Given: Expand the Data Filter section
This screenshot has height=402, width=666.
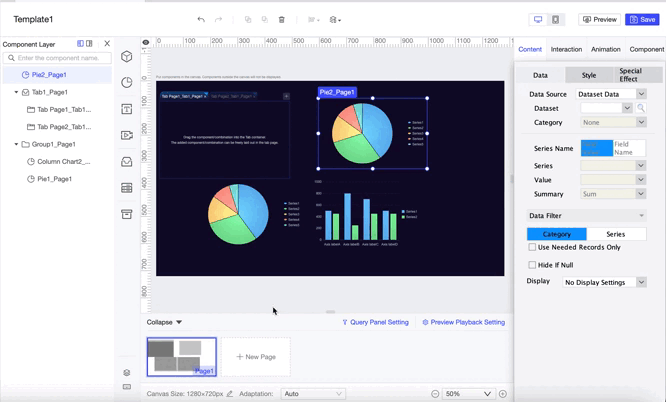Looking at the screenshot, I should pos(587,216).
